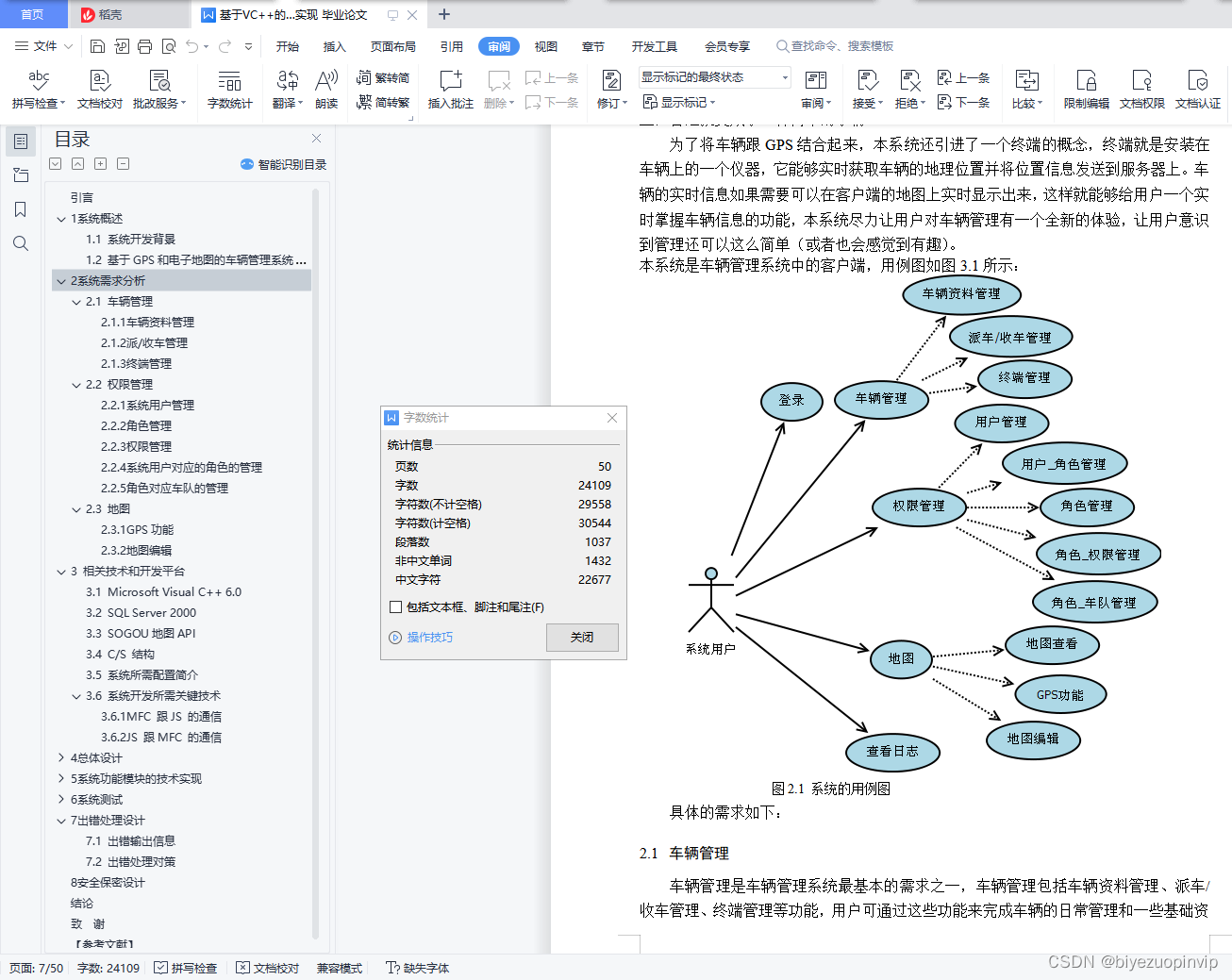Collapse the 2.1 车辆管理 outline section
The width and height of the screenshot is (1232, 980).
click(x=76, y=302)
